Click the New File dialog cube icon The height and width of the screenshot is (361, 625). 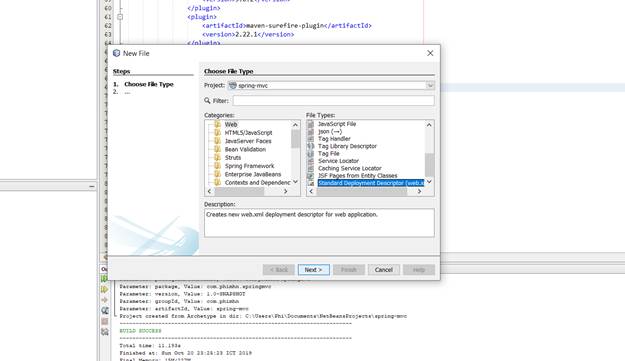pos(116,53)
